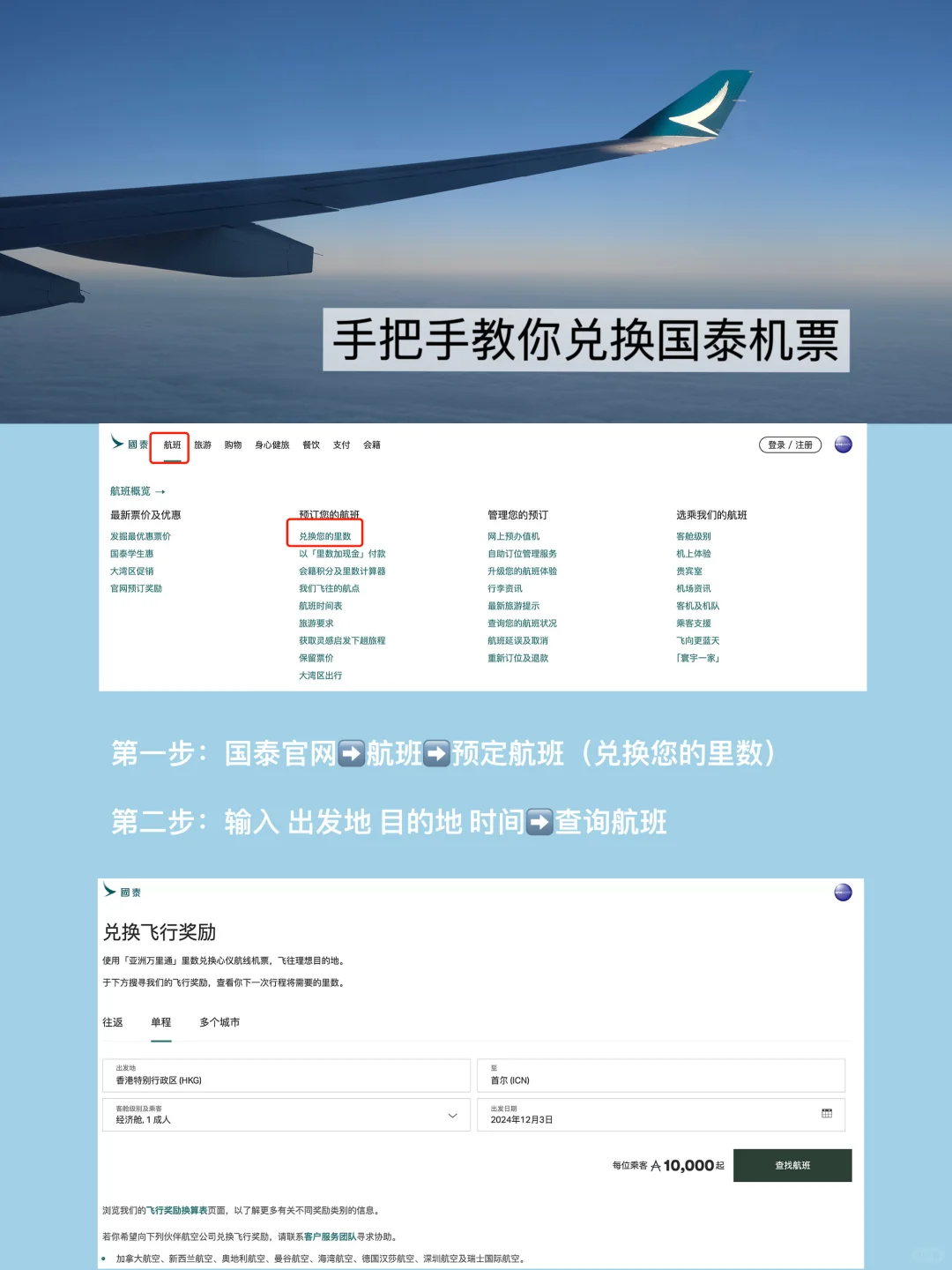Open 自助订位管理服务 link

(x=523, y=554)
